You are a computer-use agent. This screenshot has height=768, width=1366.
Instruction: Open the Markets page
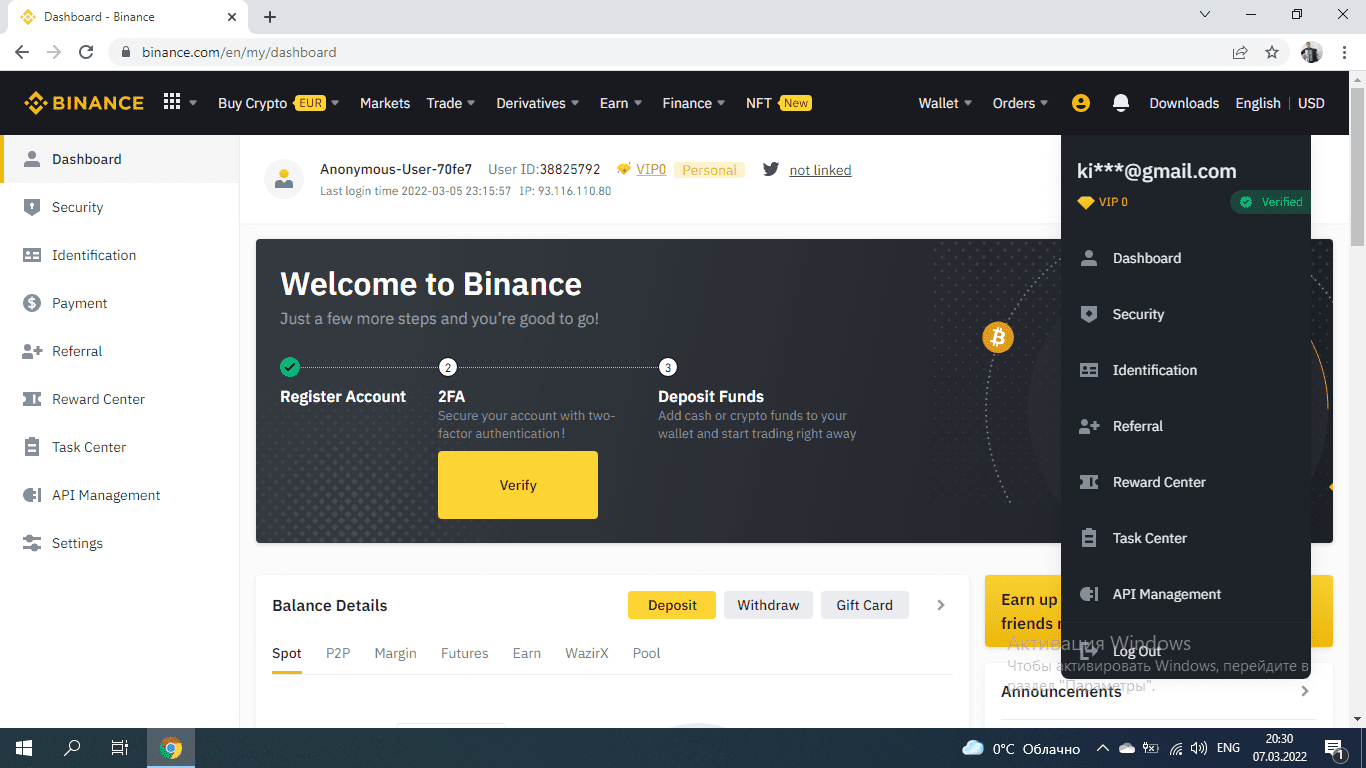[385, 103]
